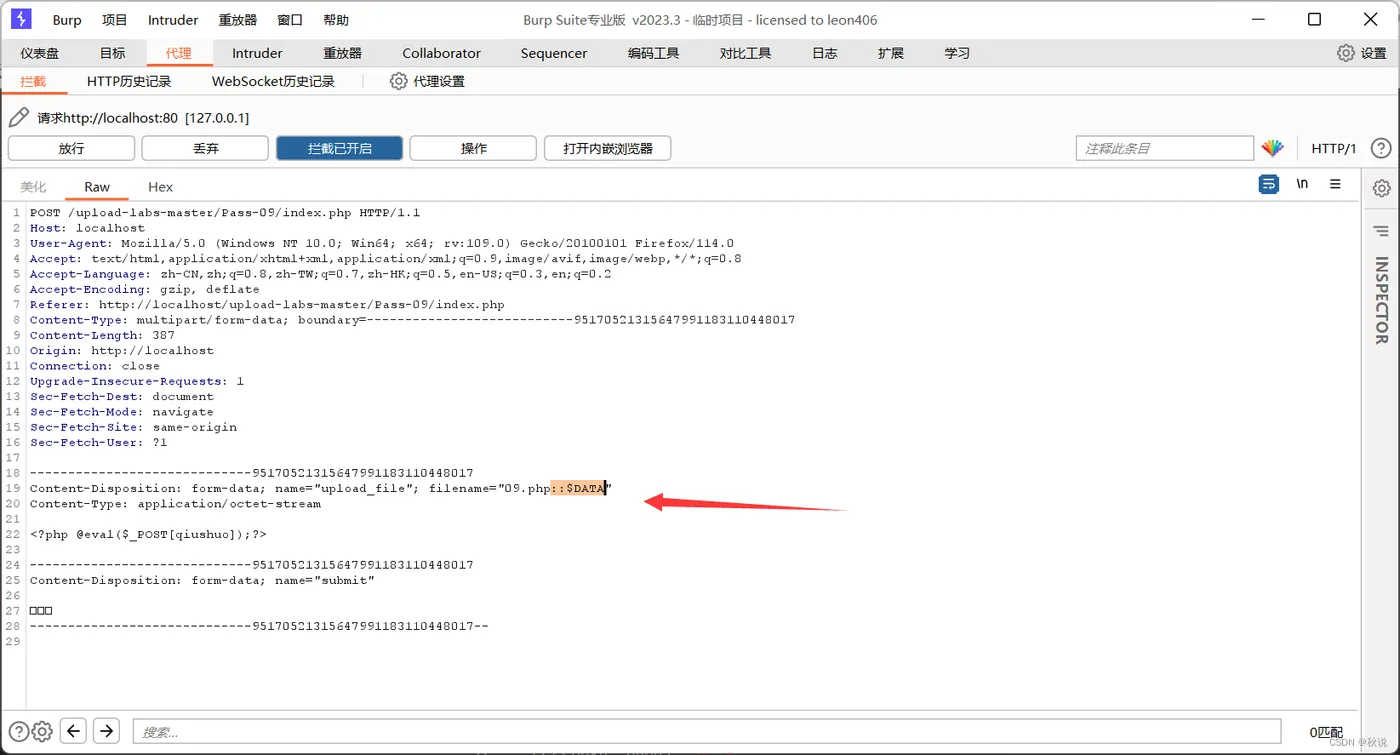
Task: Click the pencil edit target icon
Action: tap(18, 117)
